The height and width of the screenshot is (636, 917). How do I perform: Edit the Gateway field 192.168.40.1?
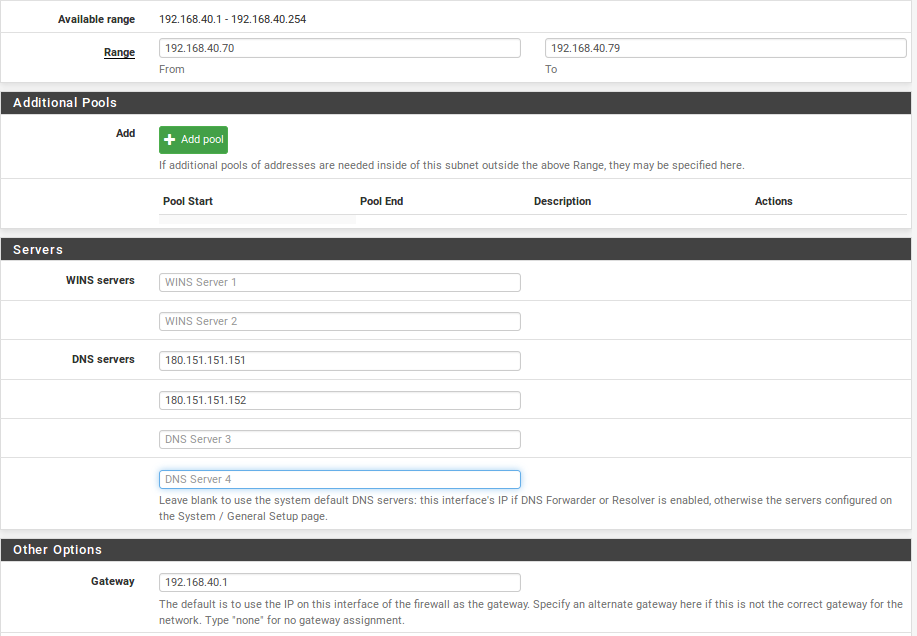click(x=340, y=582)
